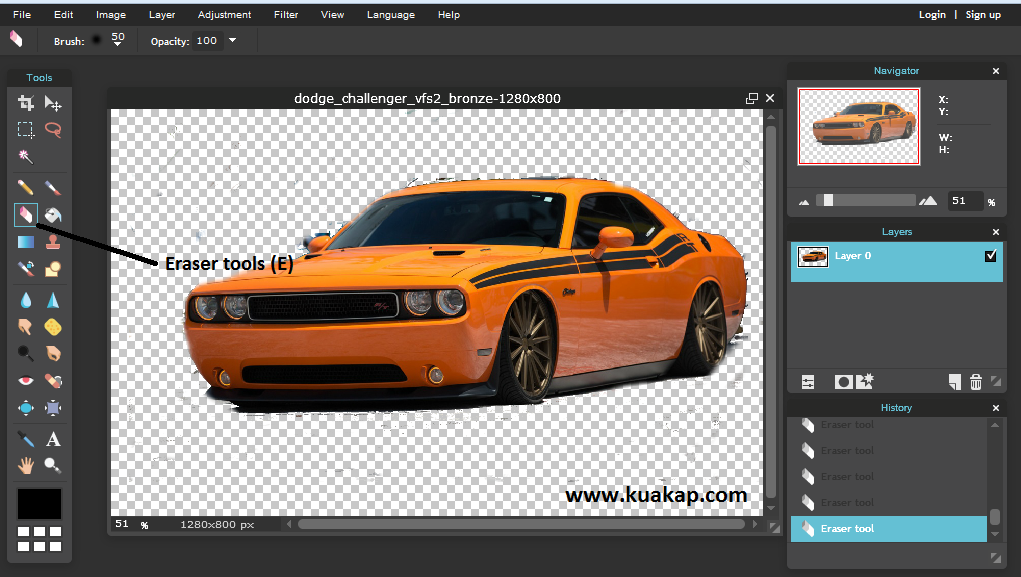Open layer styles
This screenshot has width=1021, height=577.
click(865, 382)
